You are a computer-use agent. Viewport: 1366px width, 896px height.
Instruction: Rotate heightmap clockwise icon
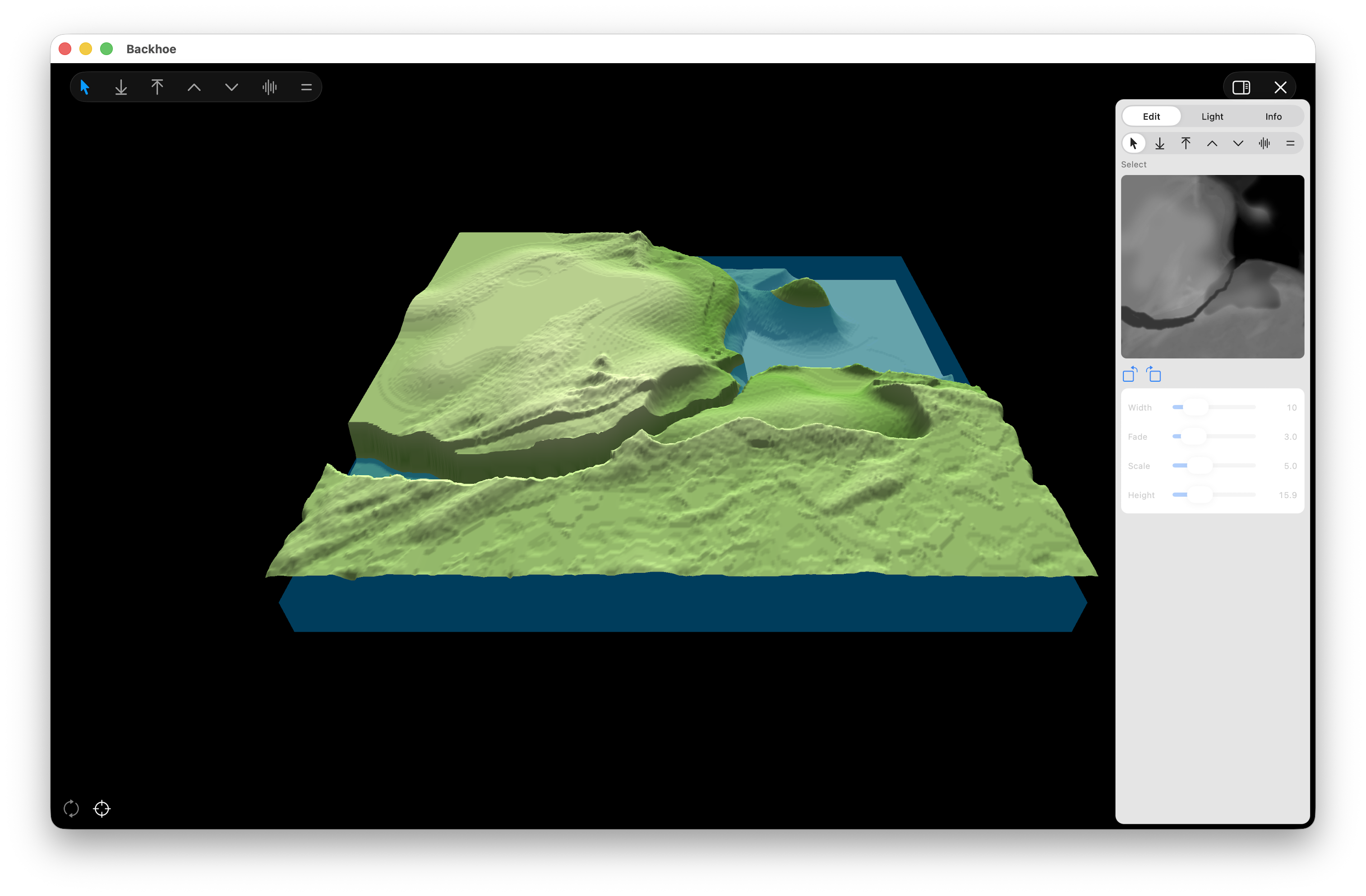1154,374
